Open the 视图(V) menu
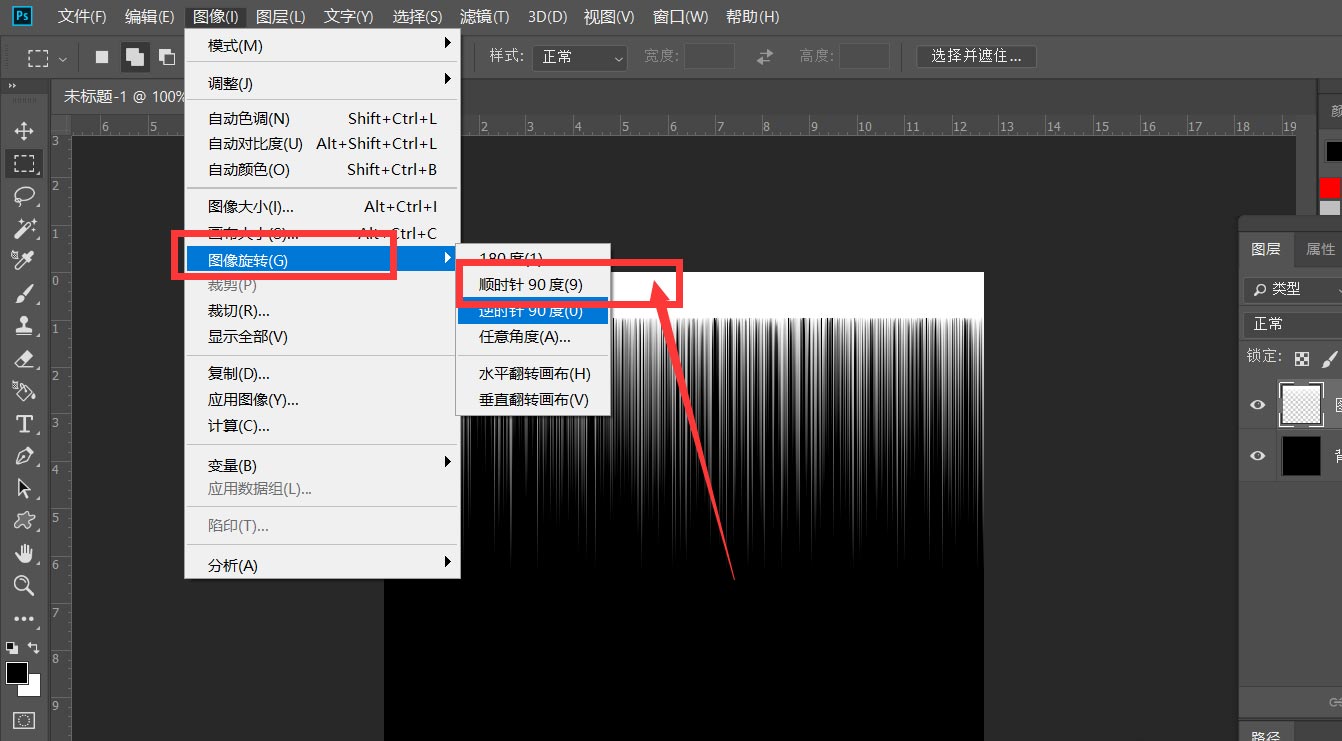The width and height of the screenshot is (1342, 741). click(x=609, y=17)
